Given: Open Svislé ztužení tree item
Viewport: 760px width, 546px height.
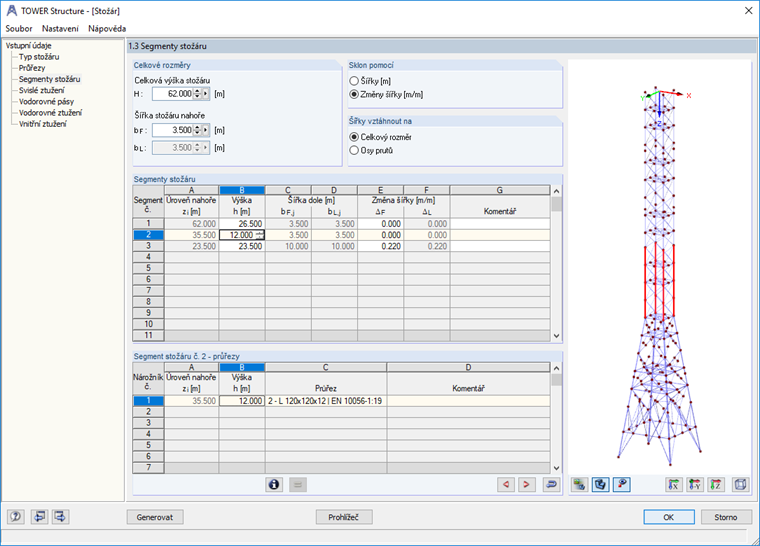Looking at the screenshot, I should (42, 90).
